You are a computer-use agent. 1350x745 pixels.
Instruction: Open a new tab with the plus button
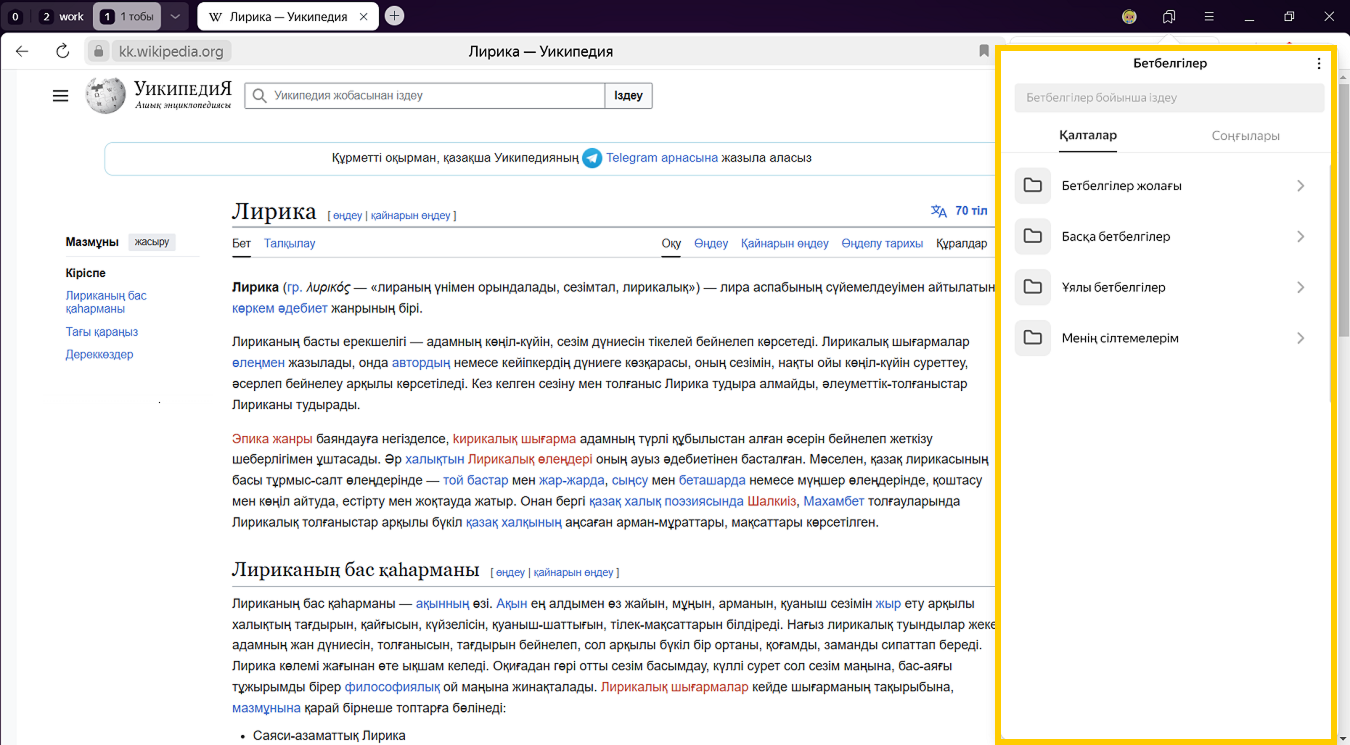(395, 16)
